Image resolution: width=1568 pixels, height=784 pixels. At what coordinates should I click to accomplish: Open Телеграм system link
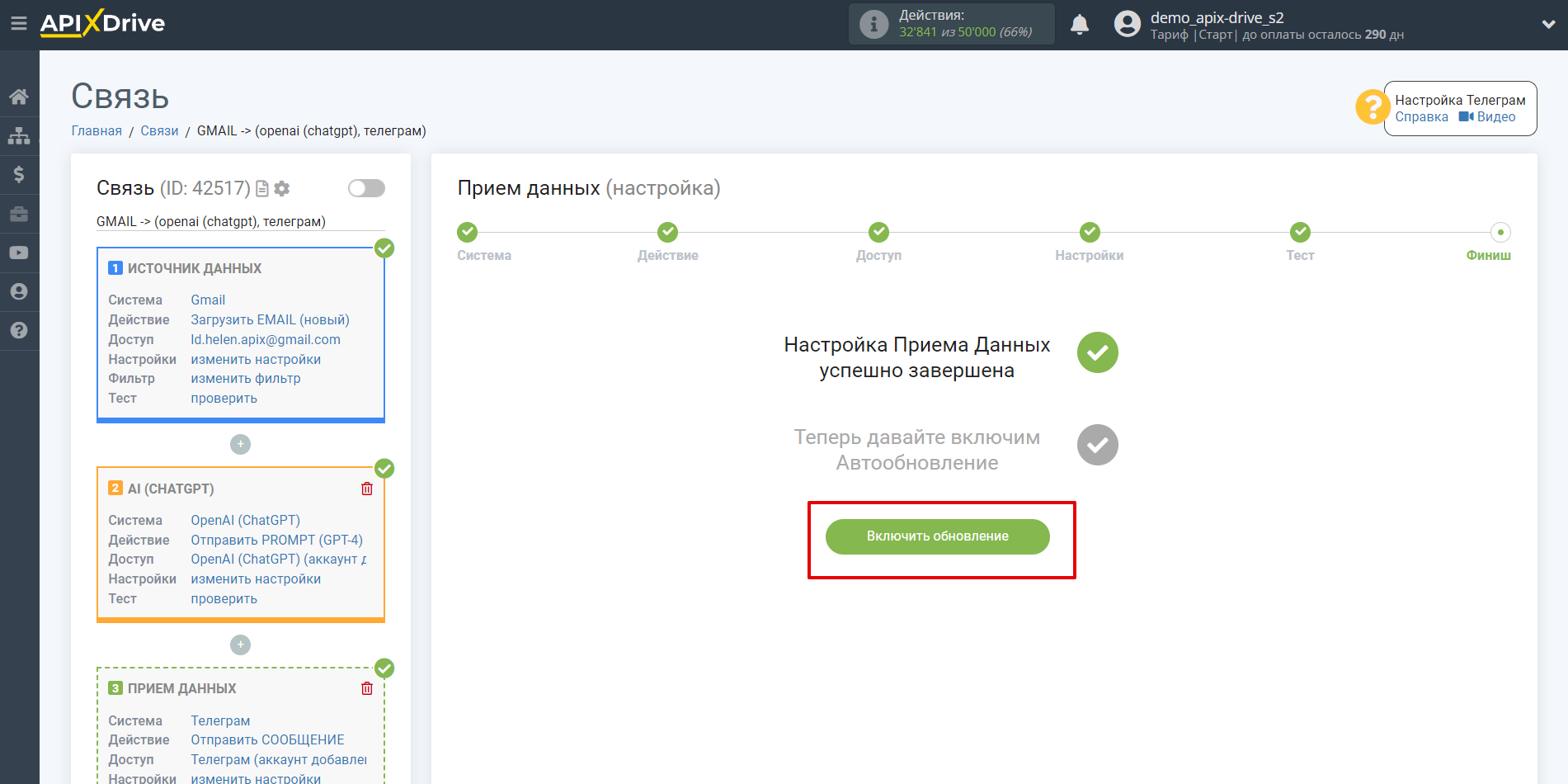point(220,720)
